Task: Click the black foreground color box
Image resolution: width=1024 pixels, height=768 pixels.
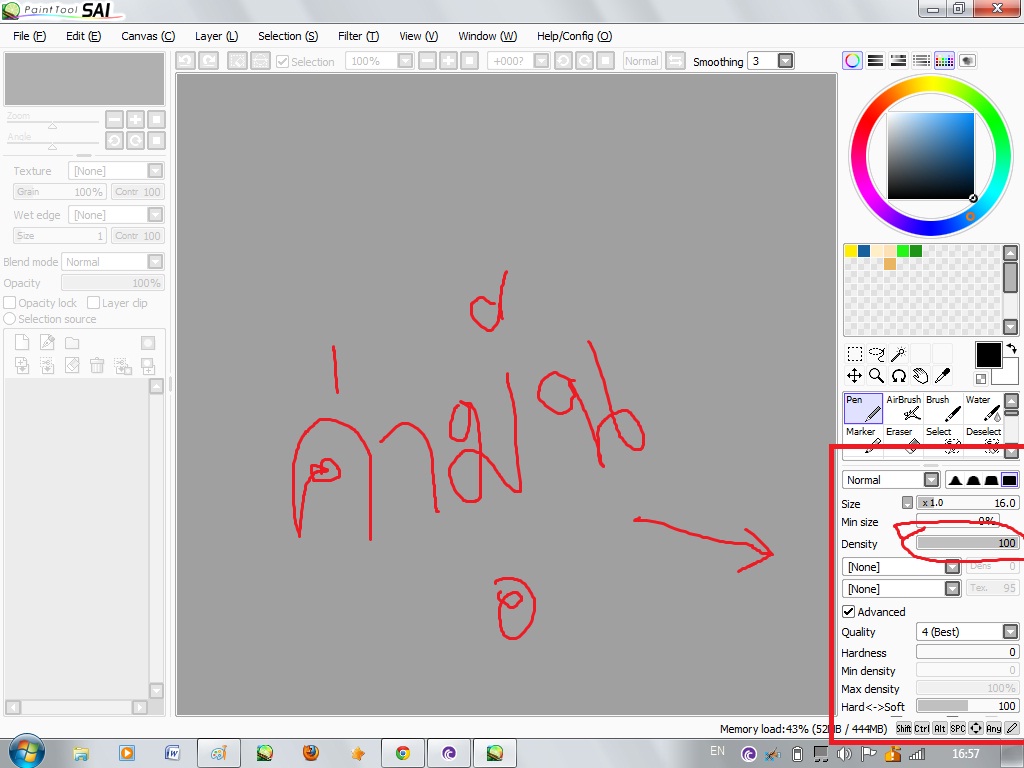Action: (x=988, y=355)
